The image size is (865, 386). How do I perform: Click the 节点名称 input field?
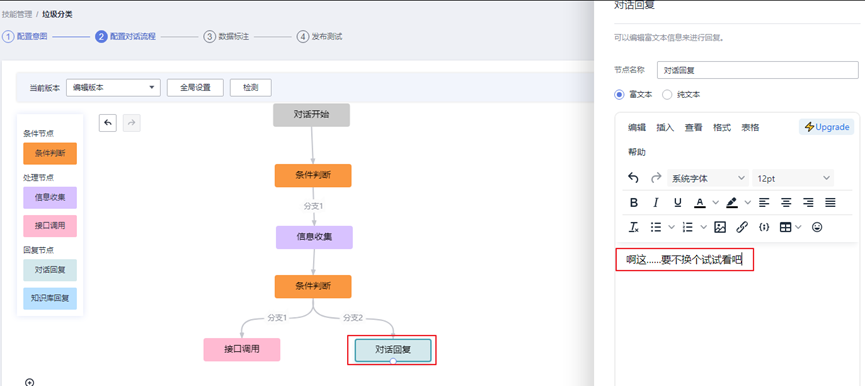click(x=758, y=70)
